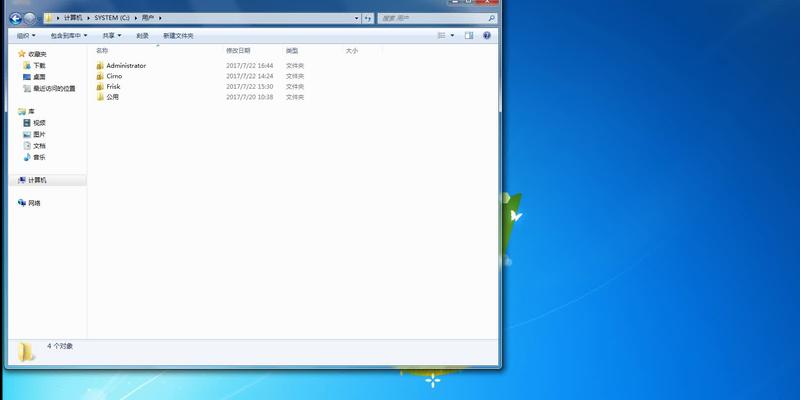Click the help question mark icon

click(487, 35)
